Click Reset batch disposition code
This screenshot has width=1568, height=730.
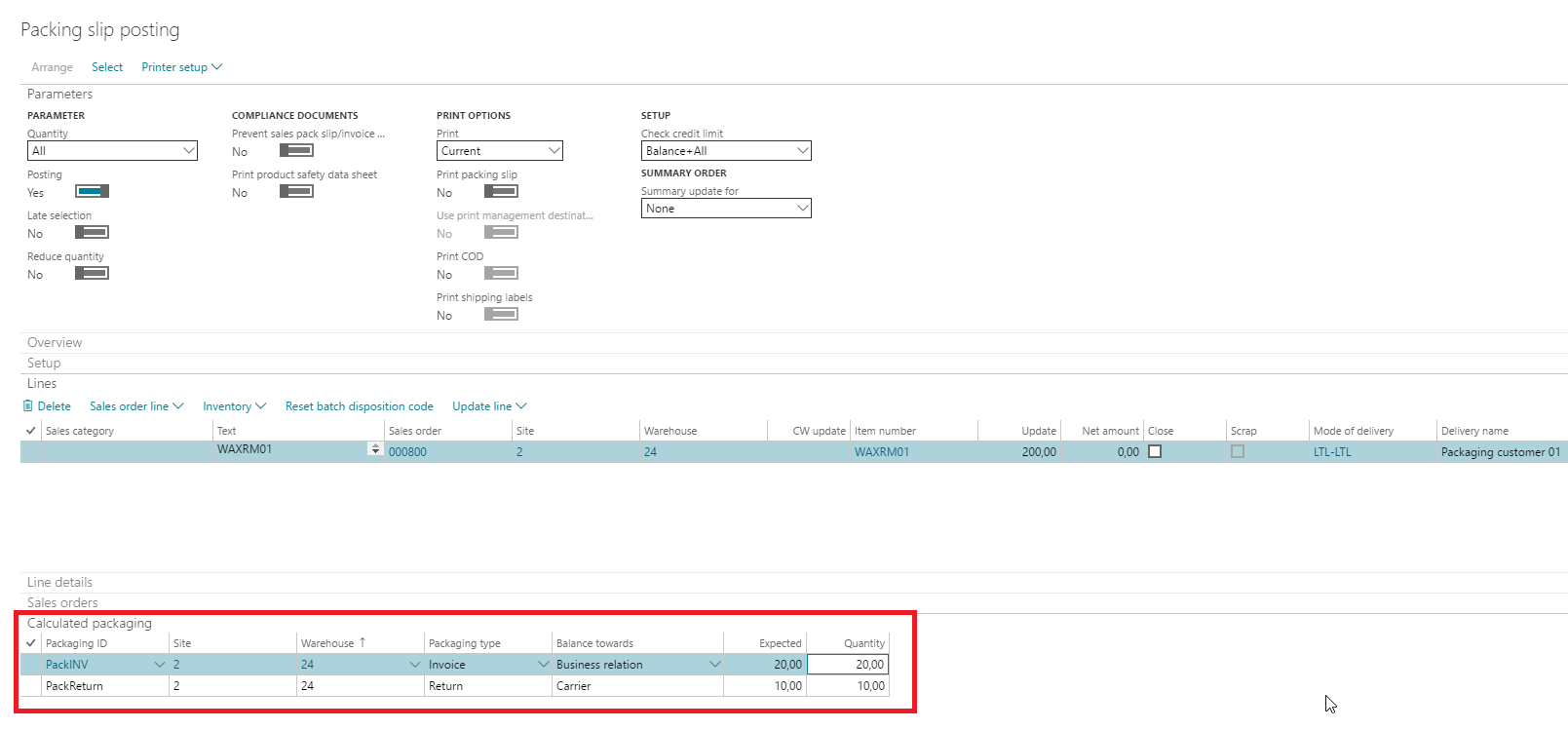[360, 406]
